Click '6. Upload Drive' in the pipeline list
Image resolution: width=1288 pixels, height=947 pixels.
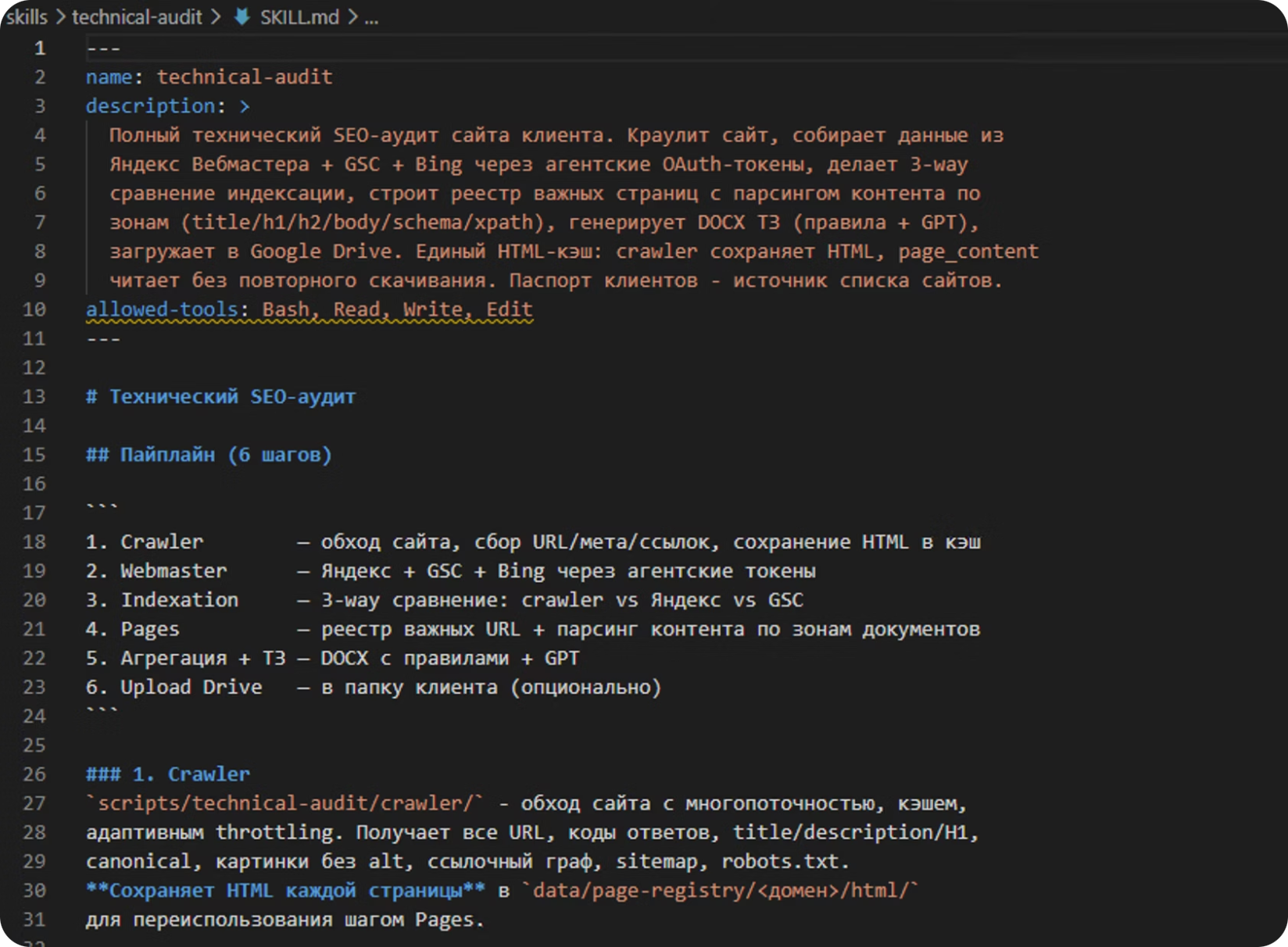click(x=174, y=687)
